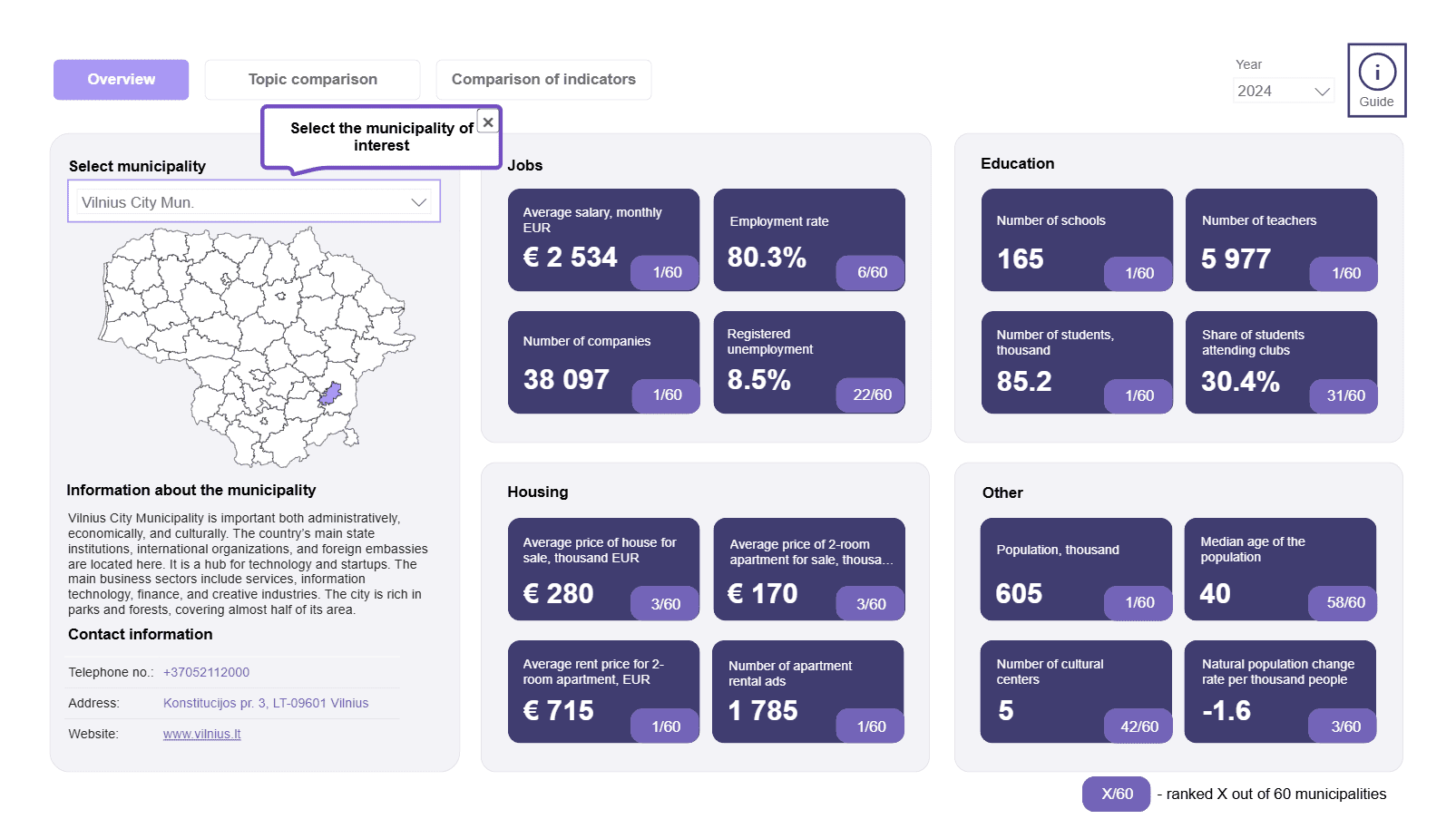The width and height of the screenshot is (1456, 819).
Task: Click the Number of companies card
Action: (x=602, y=362)
